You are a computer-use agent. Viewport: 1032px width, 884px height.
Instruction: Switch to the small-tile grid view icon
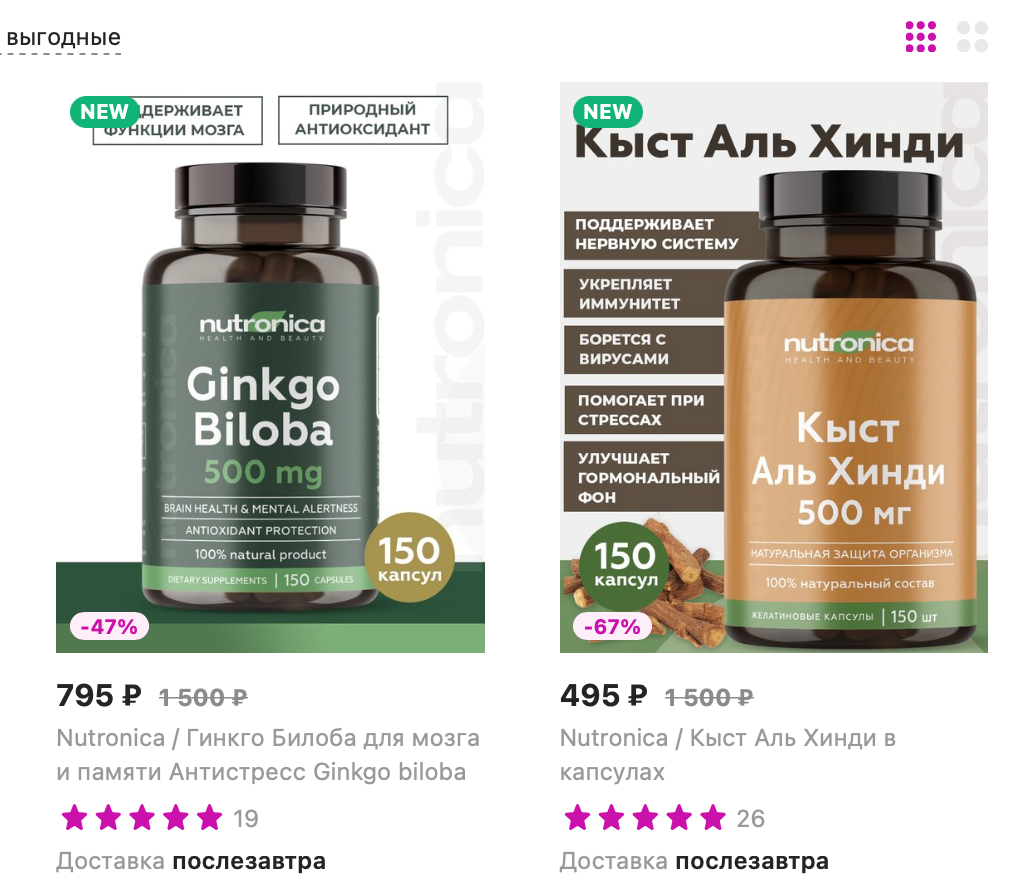(921, 37)
